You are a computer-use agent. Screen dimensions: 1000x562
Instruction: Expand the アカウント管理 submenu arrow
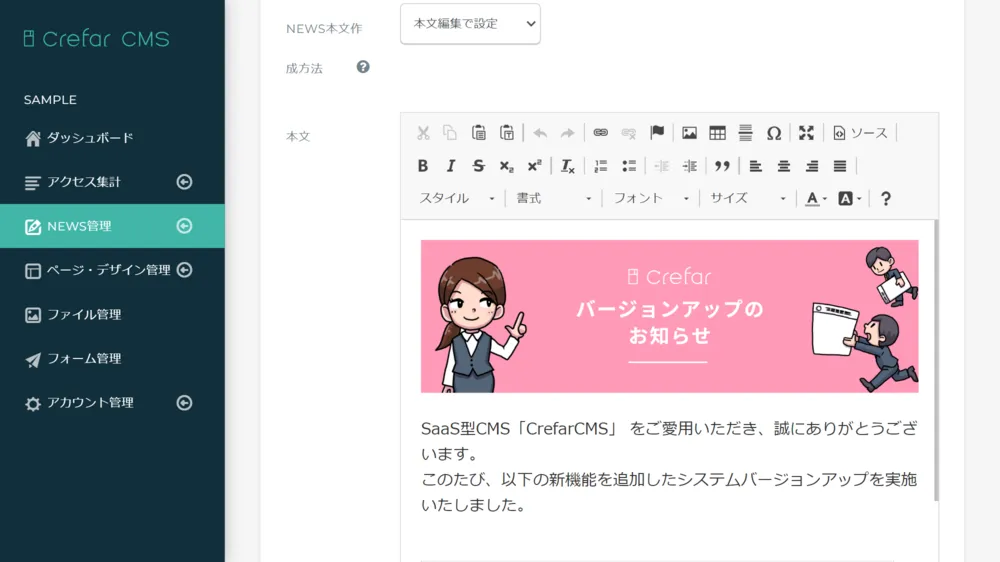point(184,403)
